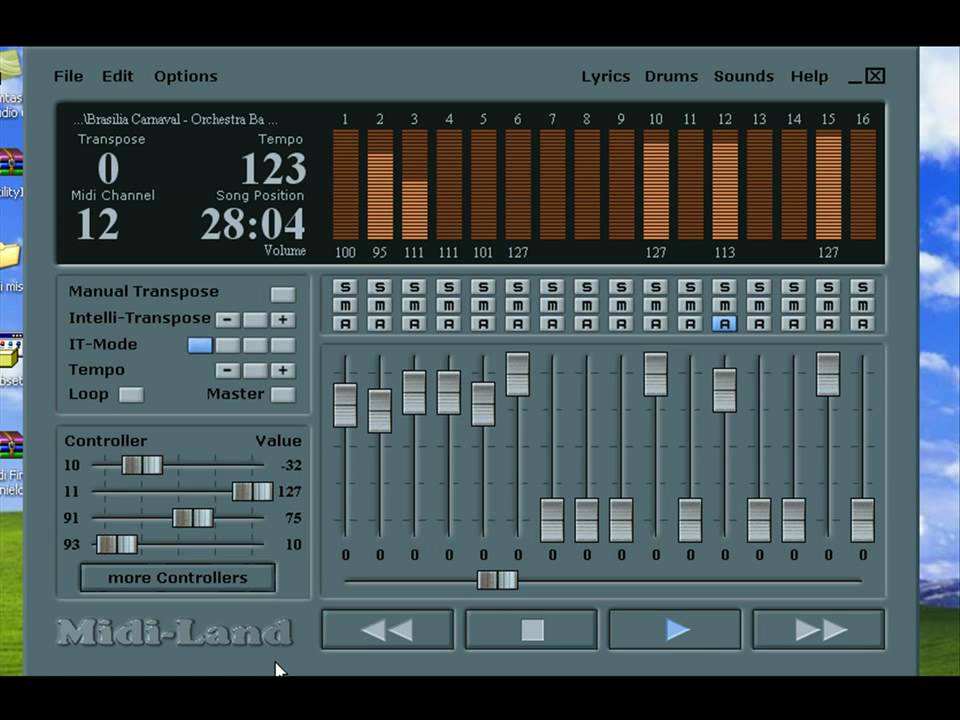Click the song title Brasilia Carnaval text
960x720 pixels.
[x=174, y=119]
